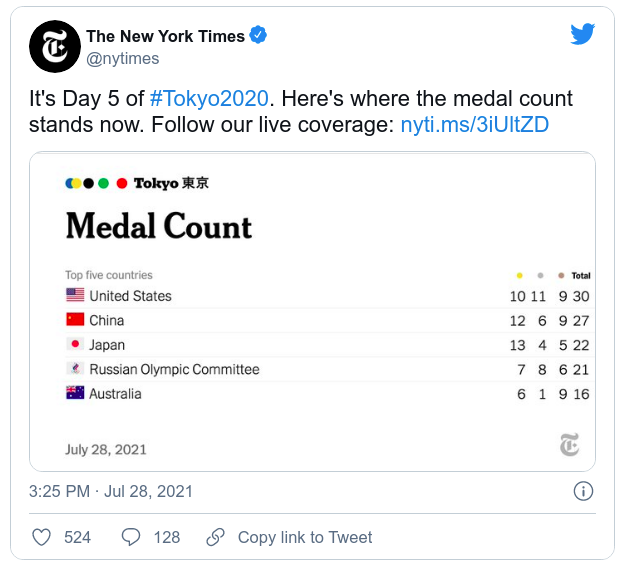Open the tweet info icon
The height and width of the screenshot is (569, 622).
[x=582, y=491]
